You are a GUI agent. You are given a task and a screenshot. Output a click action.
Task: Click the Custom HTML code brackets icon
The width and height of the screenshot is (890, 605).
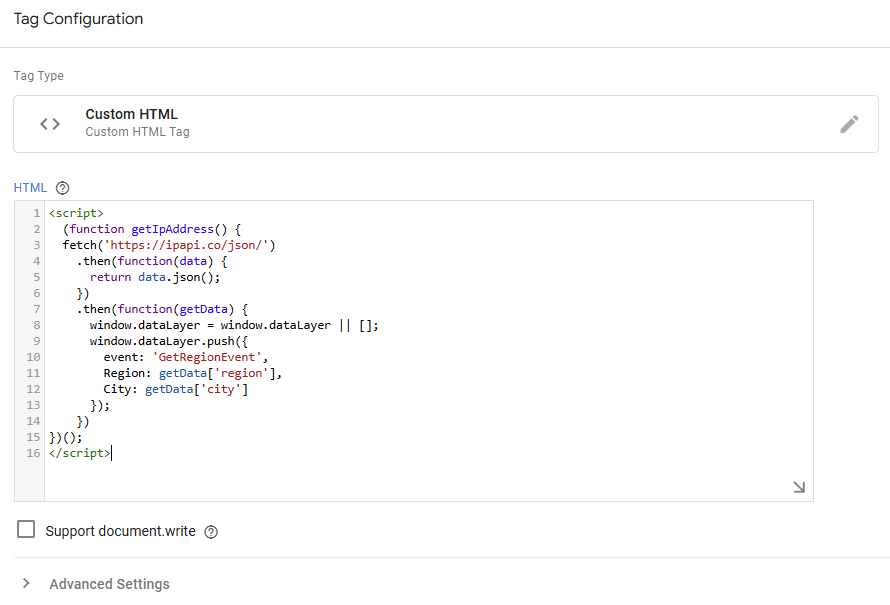click(x=48, y=123)
